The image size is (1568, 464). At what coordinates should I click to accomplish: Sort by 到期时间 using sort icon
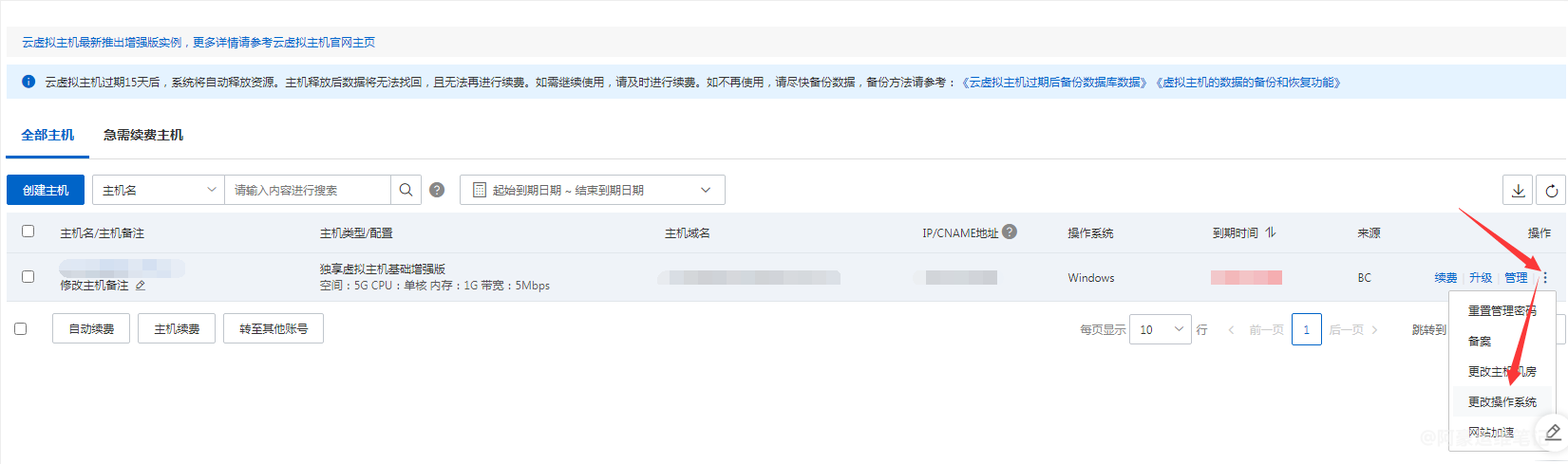coord(1271,232)
